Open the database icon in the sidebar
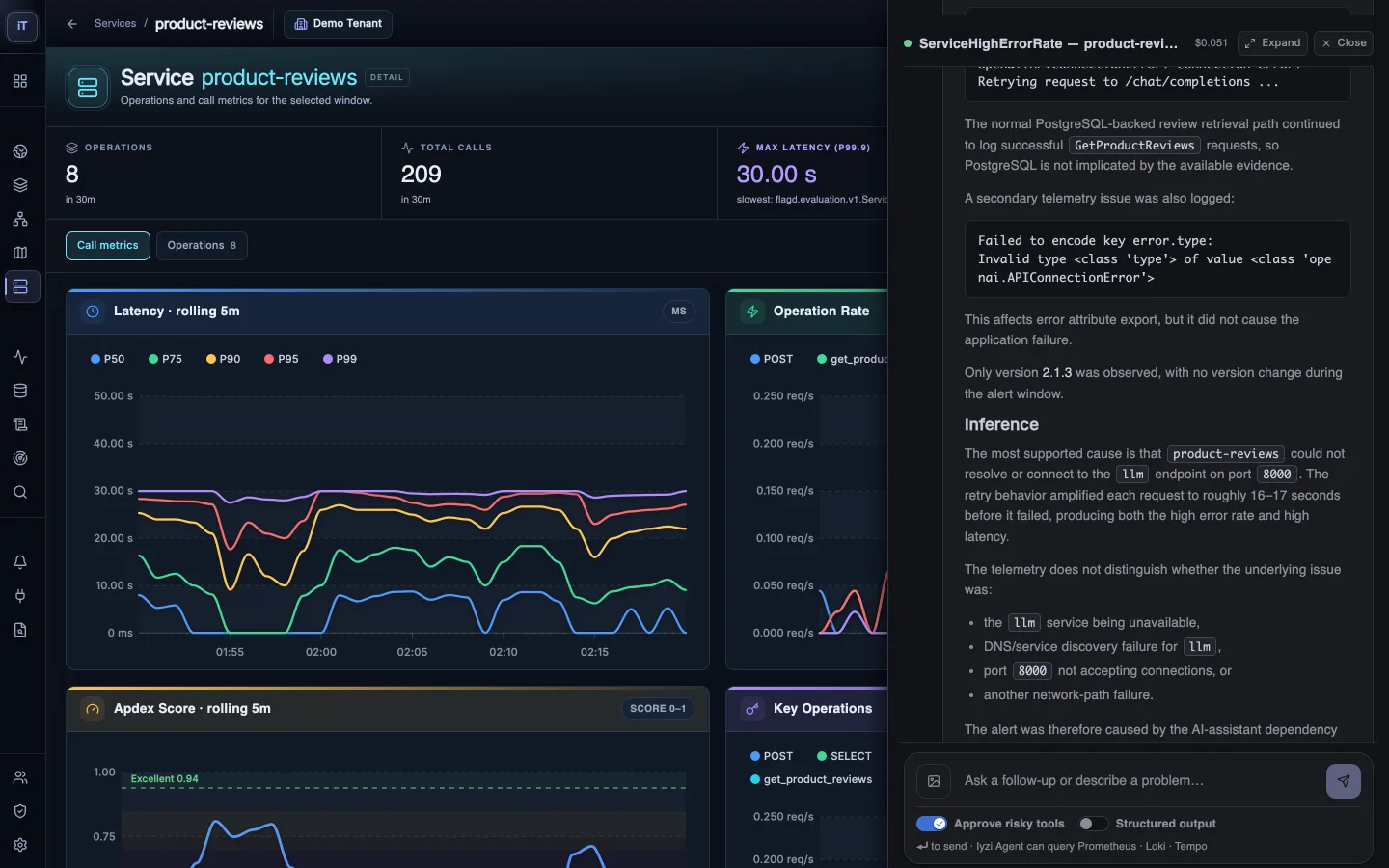This screenshot has width=1389, height=868. pos(20,391)
